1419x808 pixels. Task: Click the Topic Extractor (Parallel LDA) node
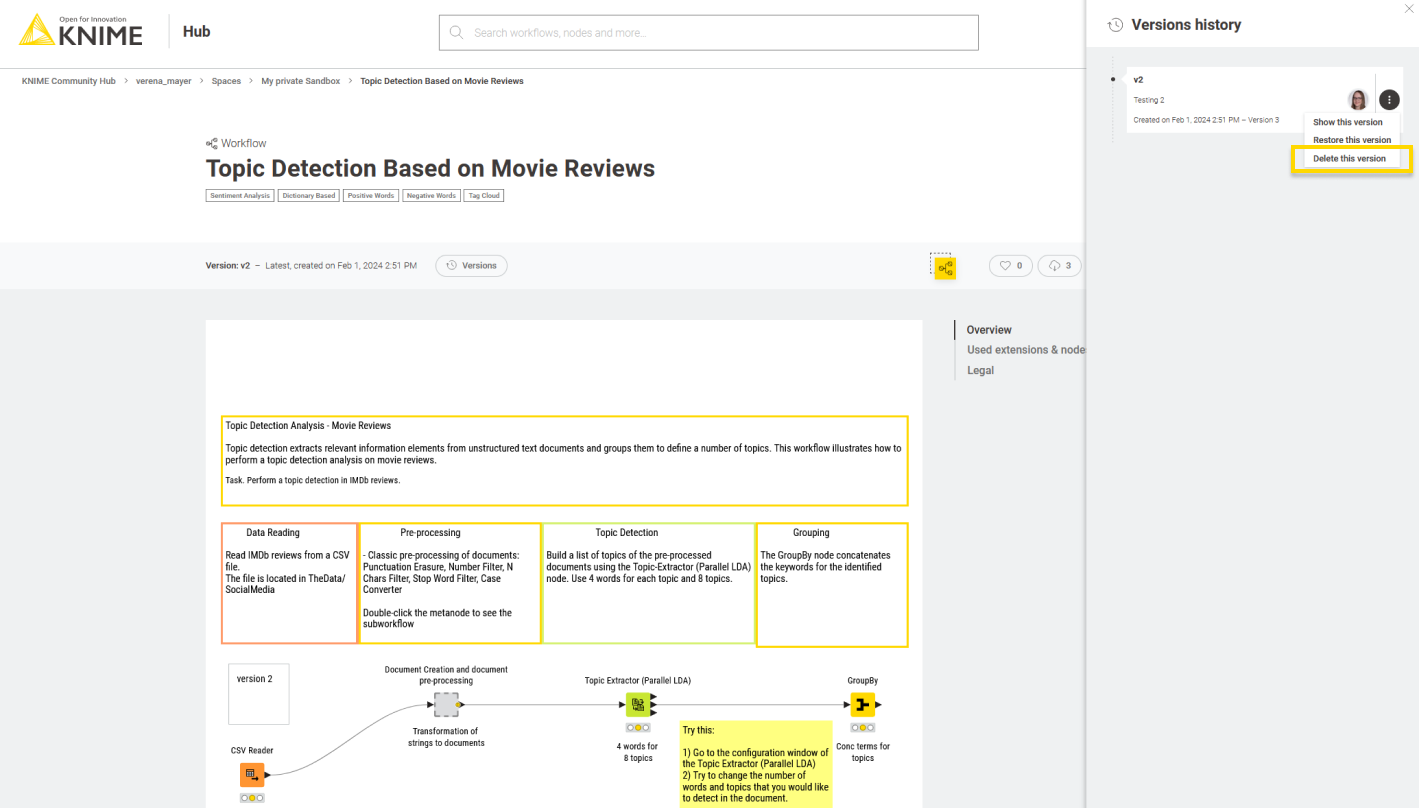pos(637,705)
